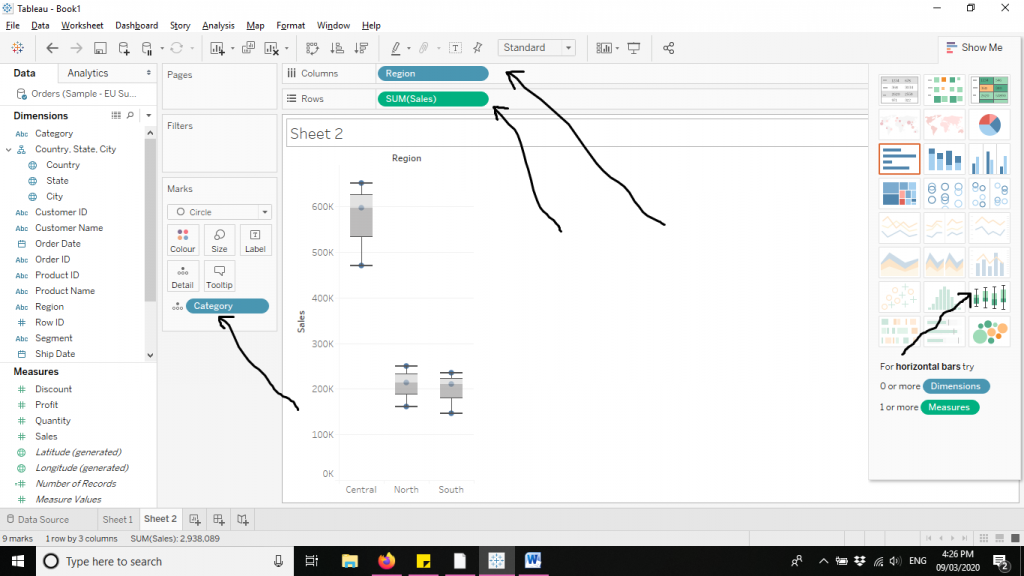Click the Sheet 2 title text
The width and height of the screenshot is (1024, 576).
click(316, 134)
